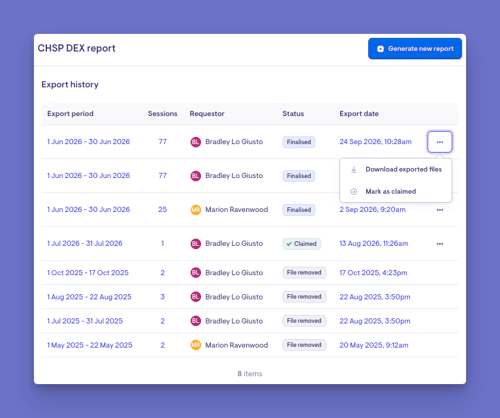Click the Export period column header
The width and height of the screenshot is (500, 418).
pos(70,114)
